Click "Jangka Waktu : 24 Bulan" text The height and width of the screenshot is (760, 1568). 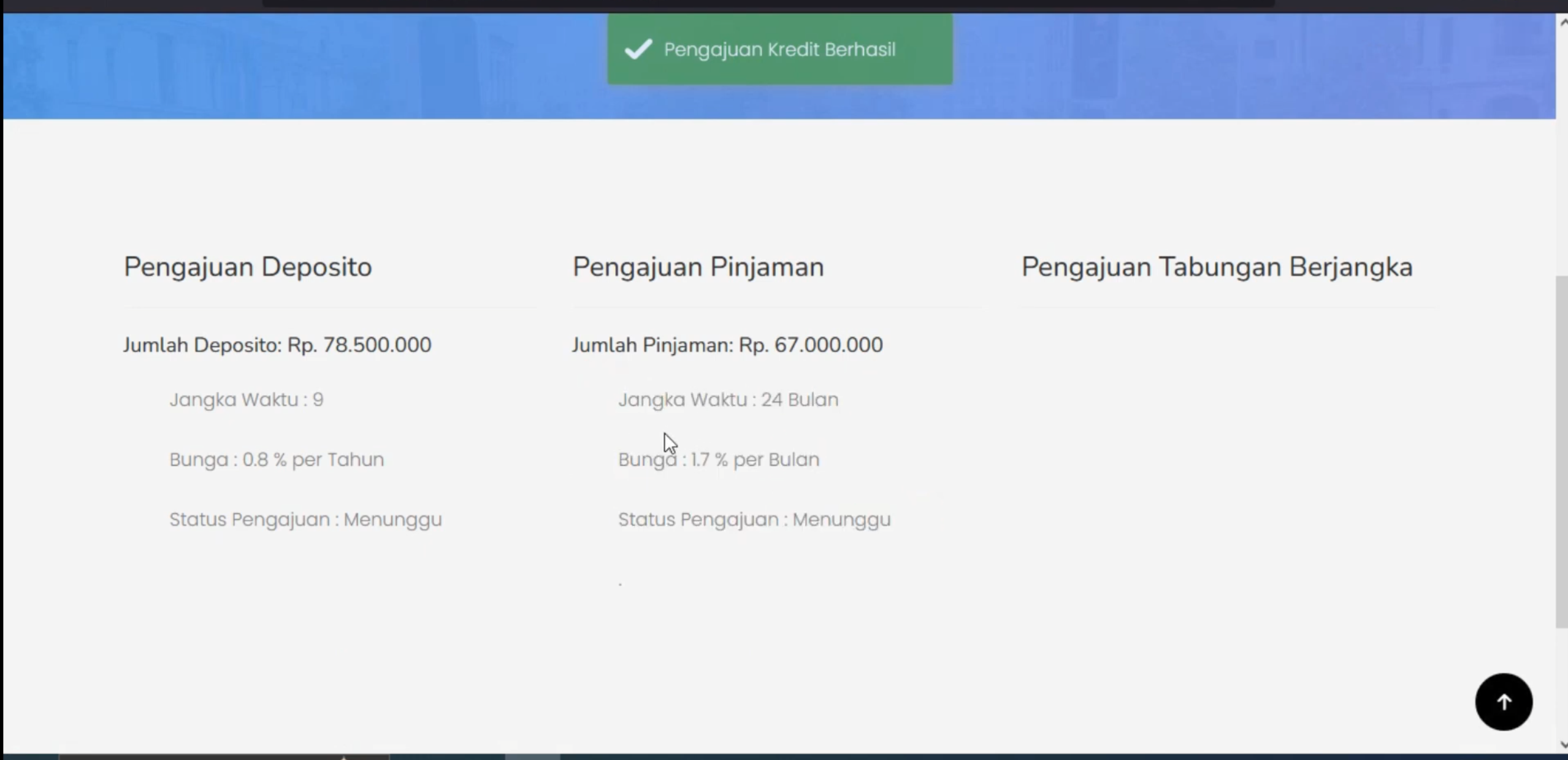click(728, 400)
